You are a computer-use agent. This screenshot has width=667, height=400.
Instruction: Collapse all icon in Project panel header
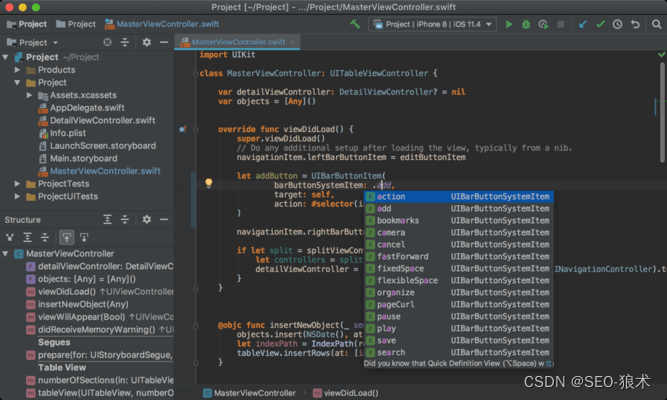click(x=125, y=42)
